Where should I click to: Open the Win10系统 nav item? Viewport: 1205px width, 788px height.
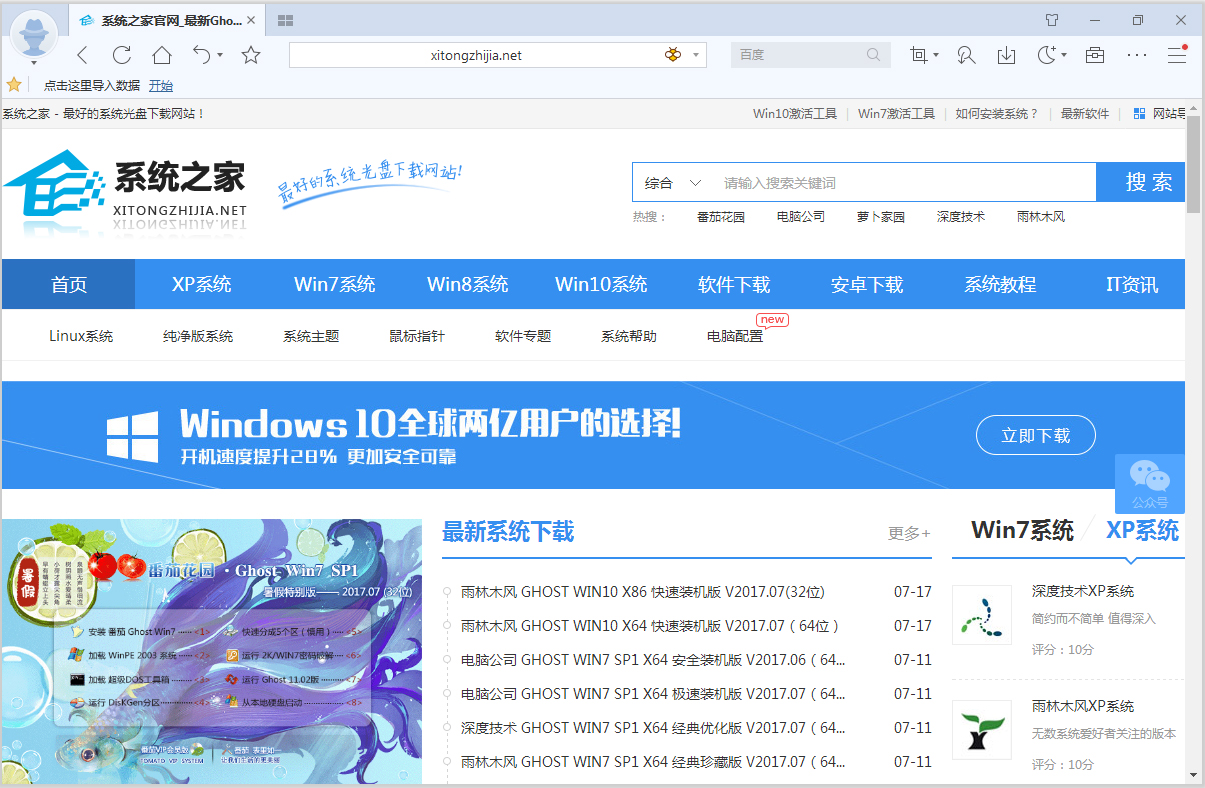(601, 284)
